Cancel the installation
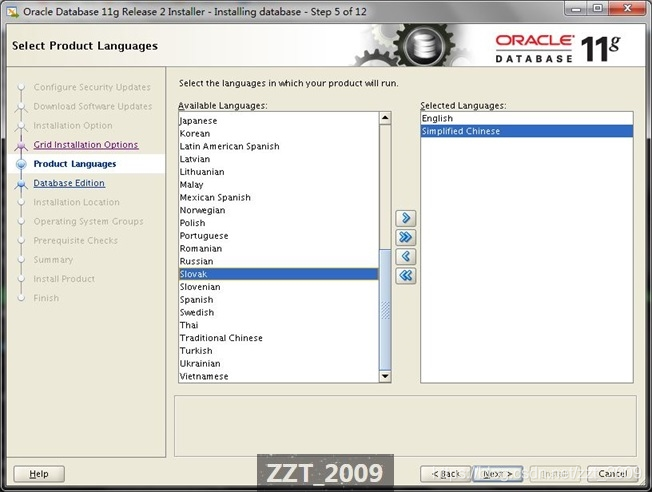The image size is (652, 492). (x=612, y=474)
